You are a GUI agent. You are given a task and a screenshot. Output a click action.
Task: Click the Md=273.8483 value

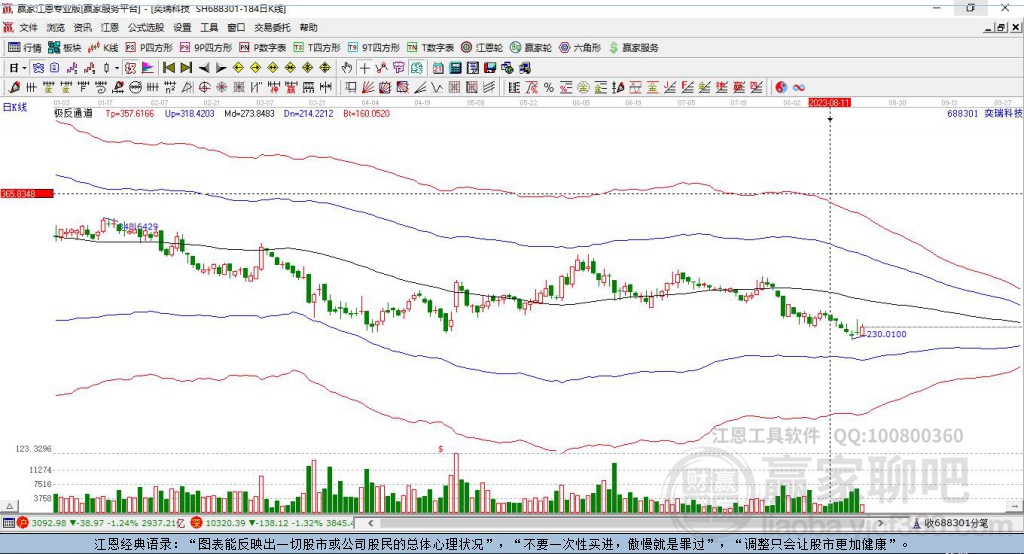[x=249, y=113]
